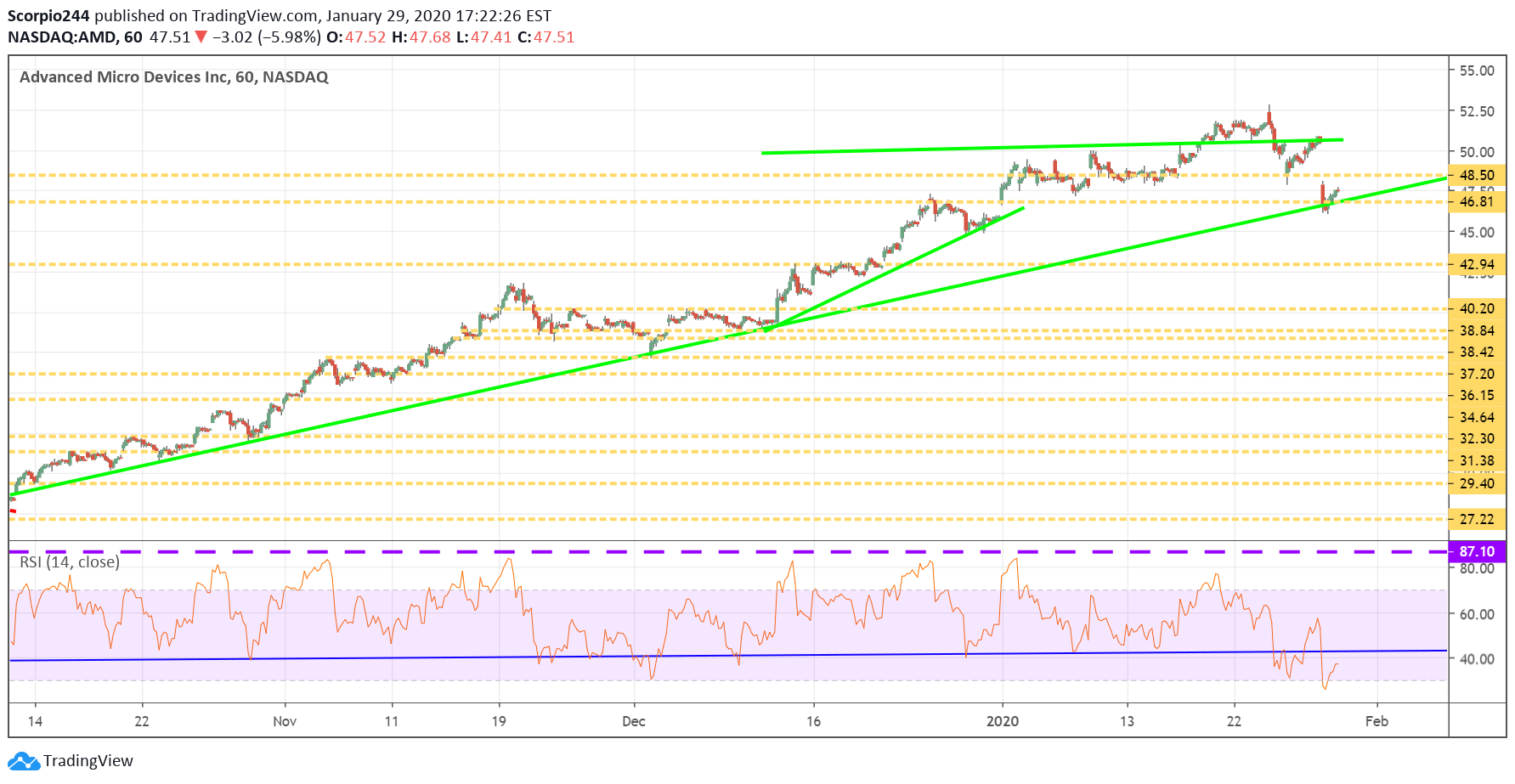
Task: Click the 31.38 price level label
Action: tap(1477, 460)
